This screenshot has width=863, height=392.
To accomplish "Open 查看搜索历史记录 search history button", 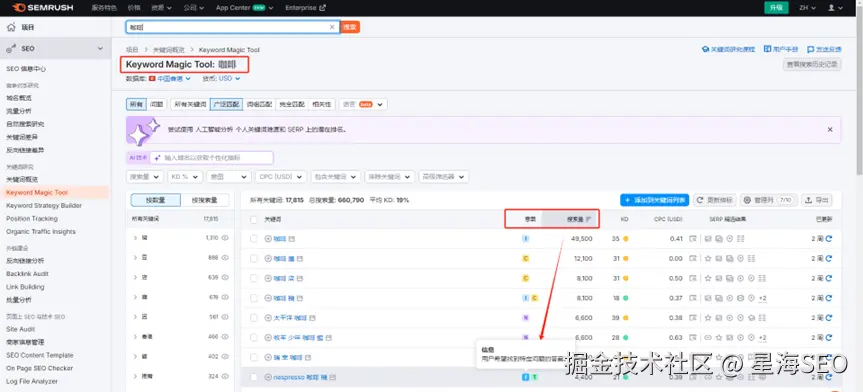I will pyautogui.click(x=812, y=64).
